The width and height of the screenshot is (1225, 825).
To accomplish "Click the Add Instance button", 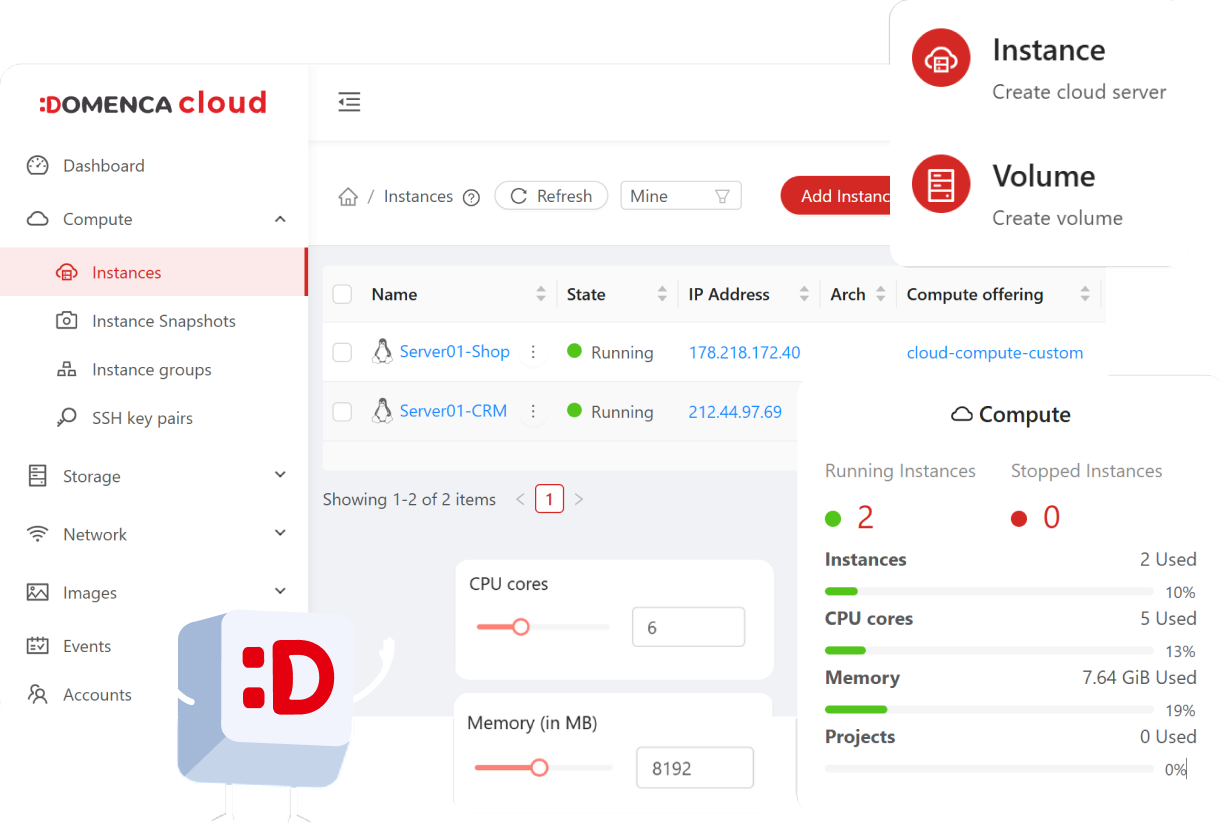I will [x=836, y=196].
